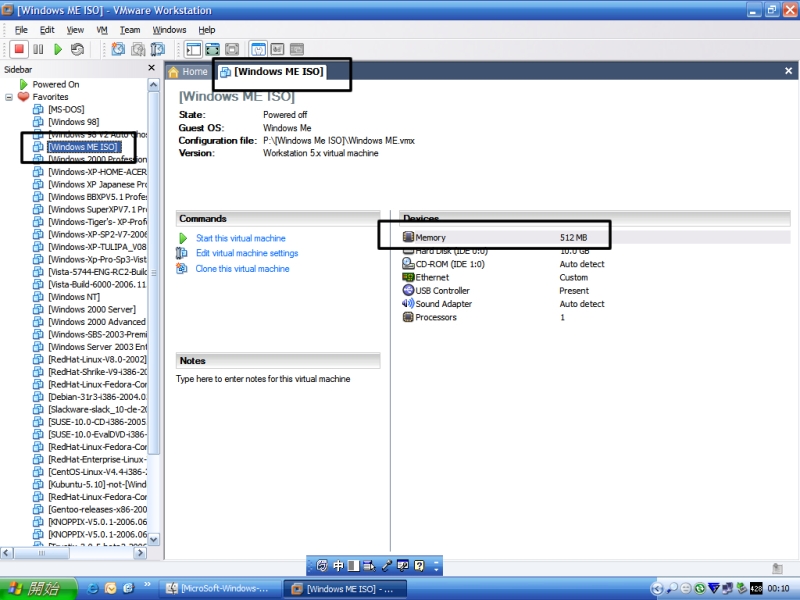Viewport: 800px width, 600px height.
Task: Click the Suspend (pause) toolbar icon
Action: coord(38,49)
